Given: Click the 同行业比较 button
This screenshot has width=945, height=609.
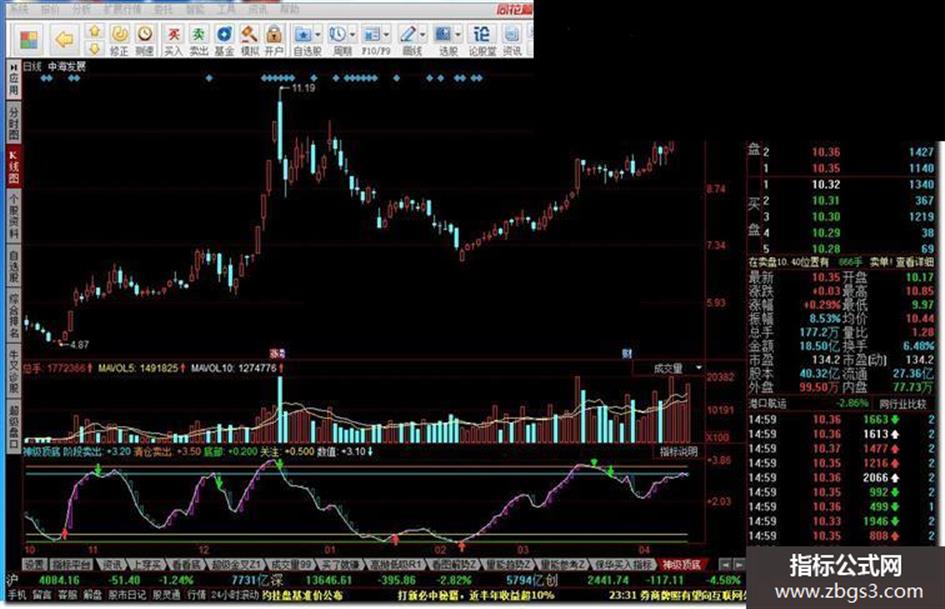Looking at the screenshot, I should (x=902, y=404).
